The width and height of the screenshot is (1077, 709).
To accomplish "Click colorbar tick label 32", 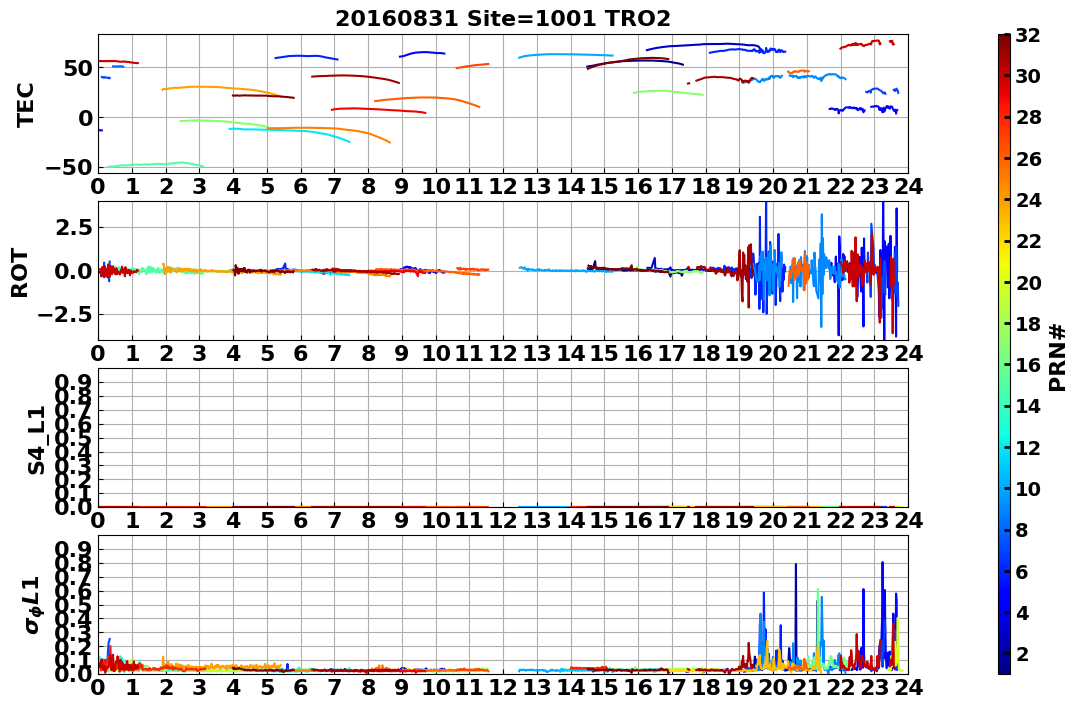I will coord(1028,35).
